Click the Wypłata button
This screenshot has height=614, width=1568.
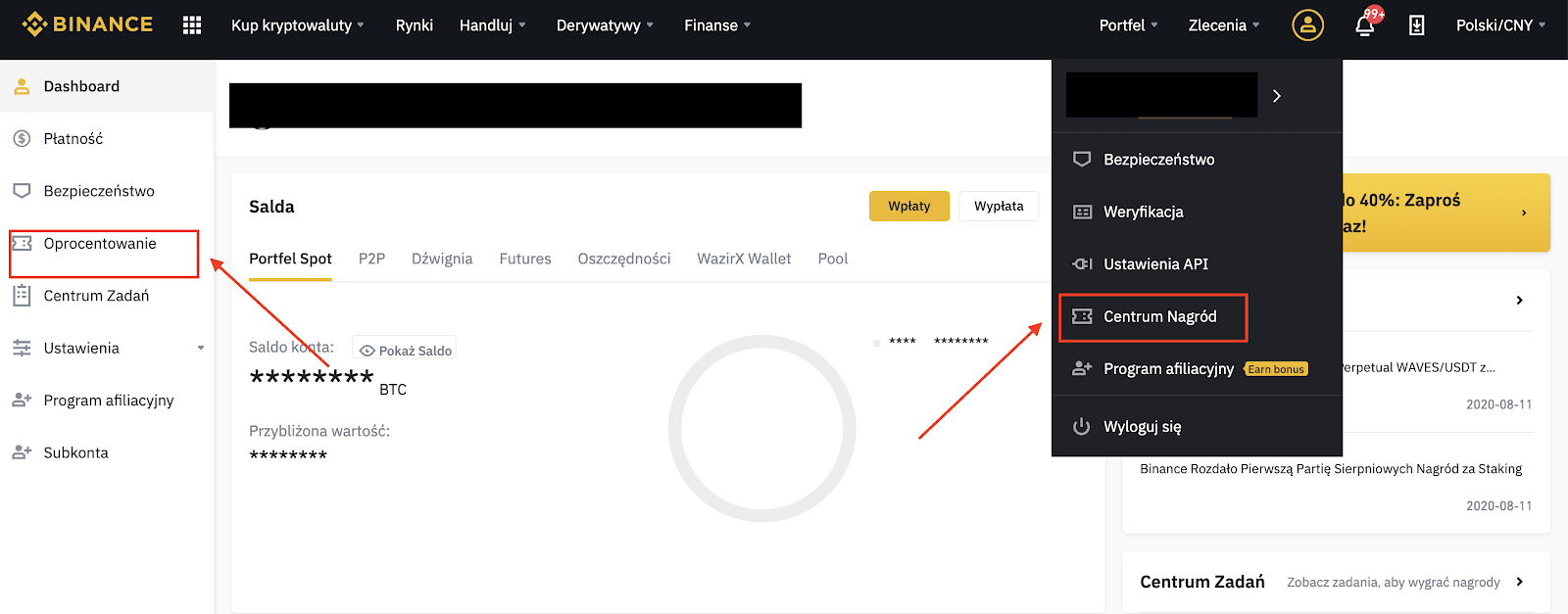[x=999, y=207]
